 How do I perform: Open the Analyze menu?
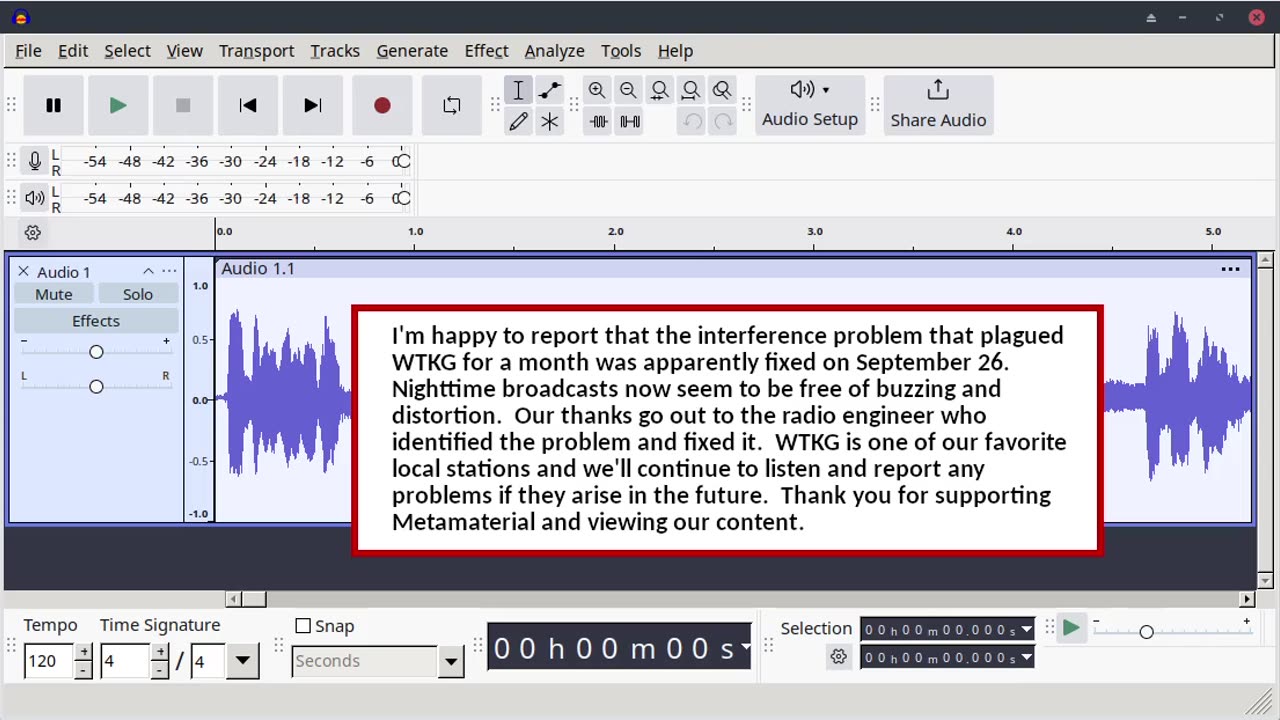554,50
